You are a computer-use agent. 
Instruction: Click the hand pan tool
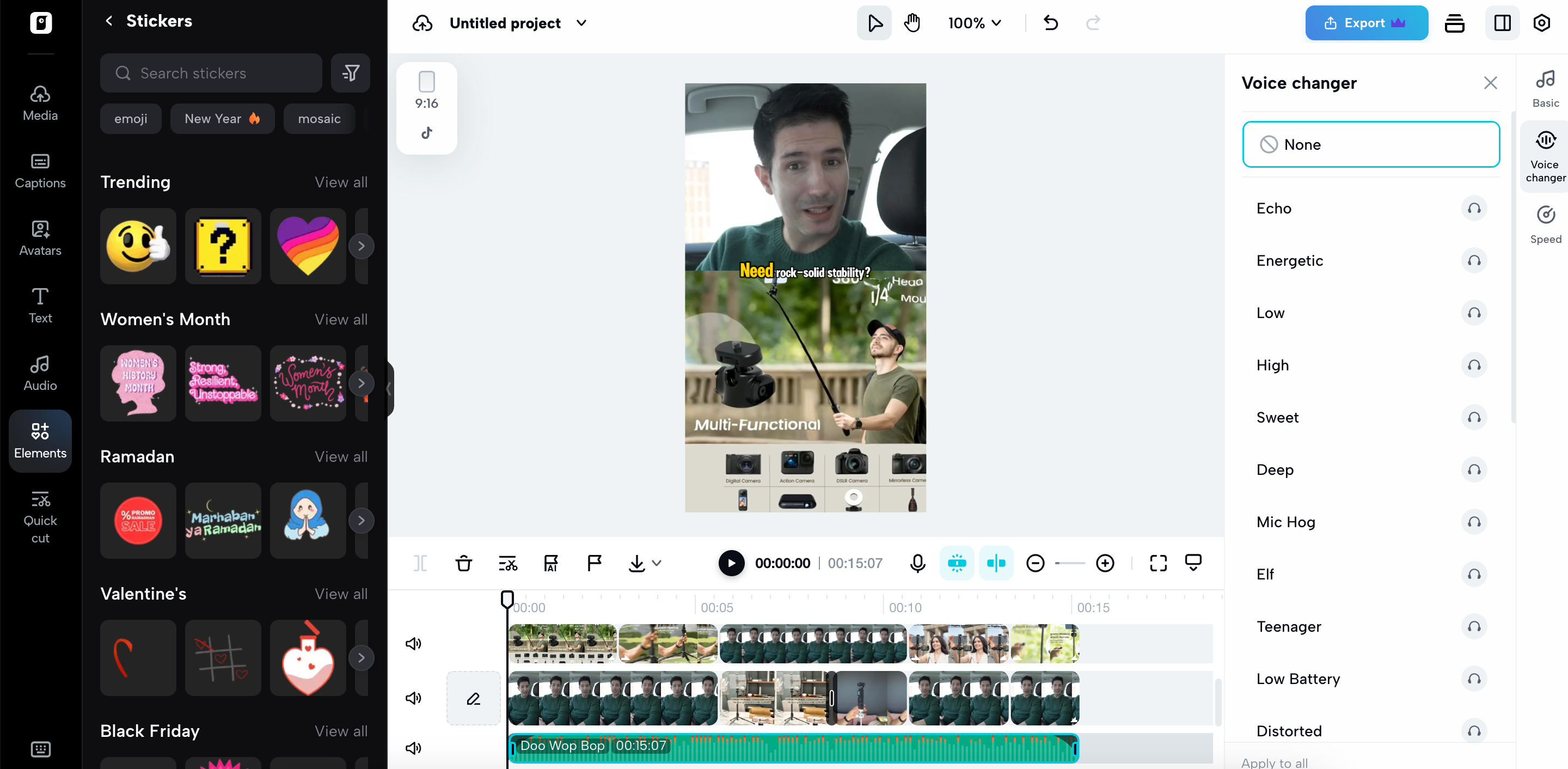point(912,23)
